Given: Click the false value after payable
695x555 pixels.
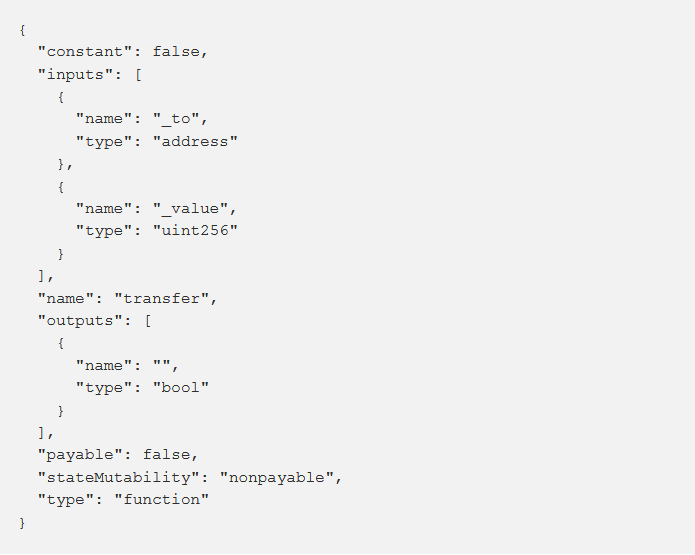Looking at the screenshot, I should tap(166, 455).
